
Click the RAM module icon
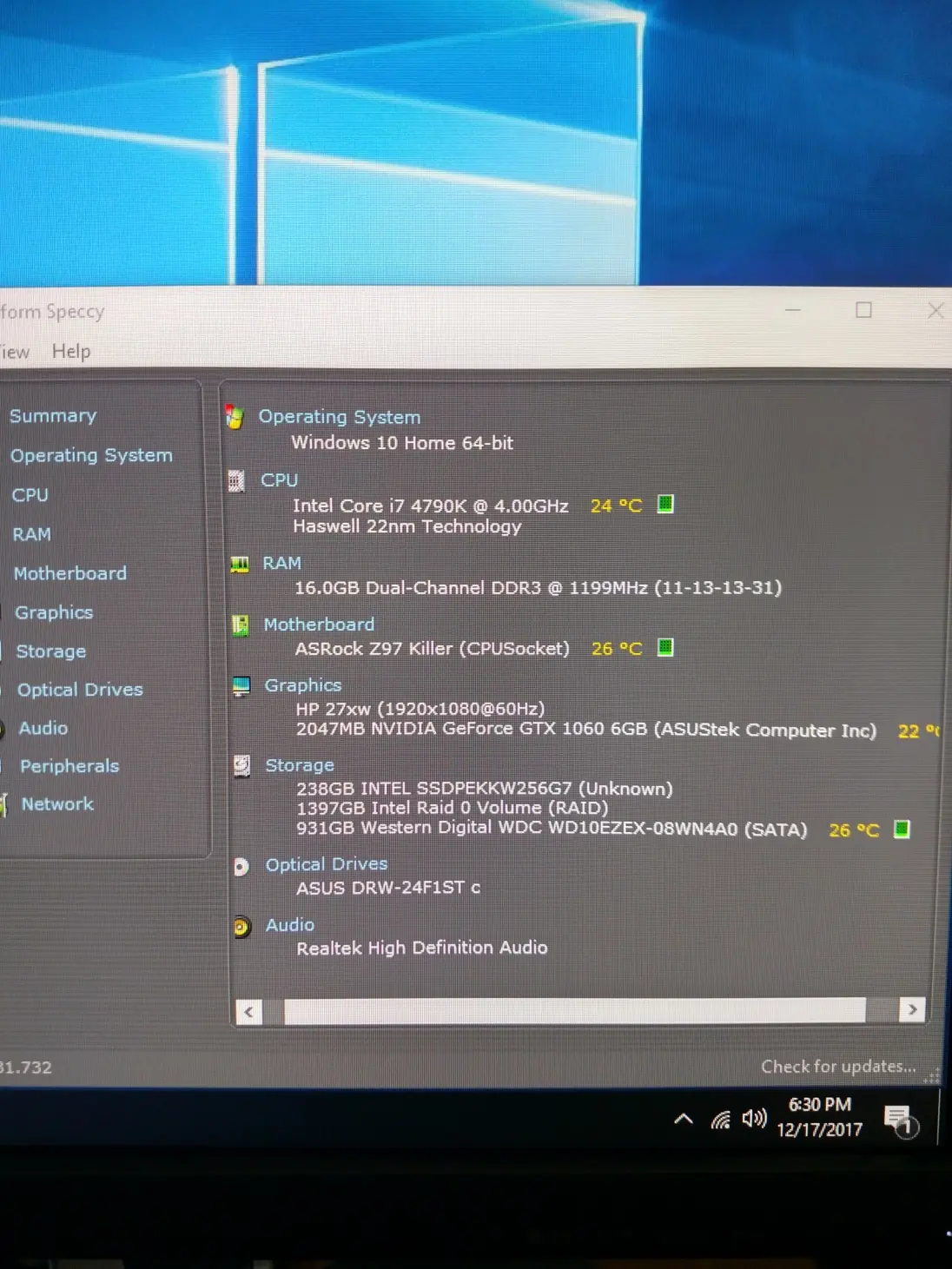pyautogui.click(x=240, y=564)
